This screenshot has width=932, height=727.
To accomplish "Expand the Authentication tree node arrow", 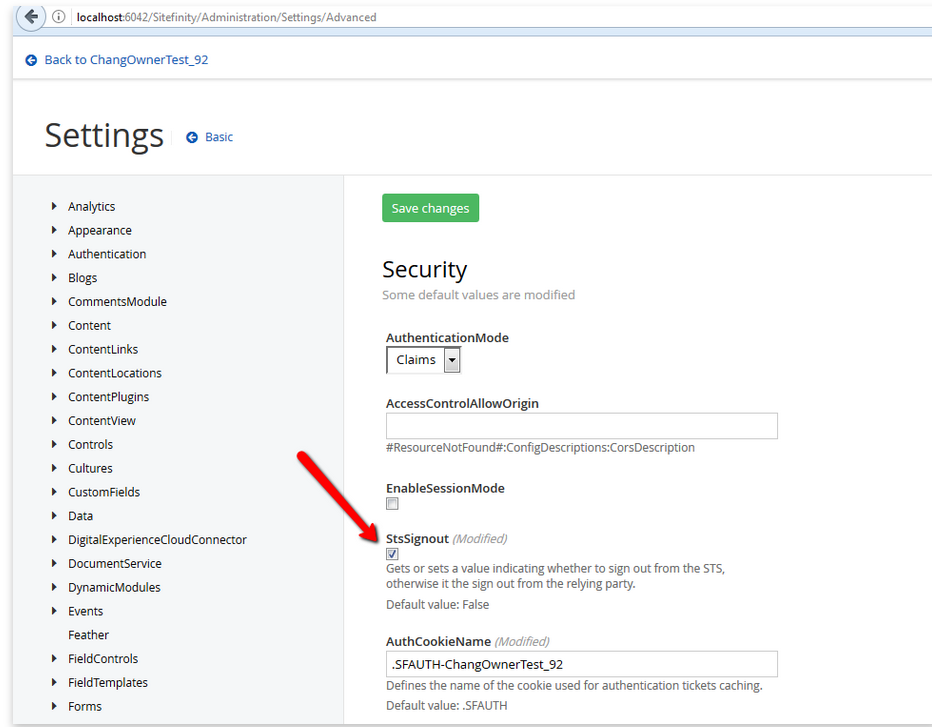I will coord(54,254).
